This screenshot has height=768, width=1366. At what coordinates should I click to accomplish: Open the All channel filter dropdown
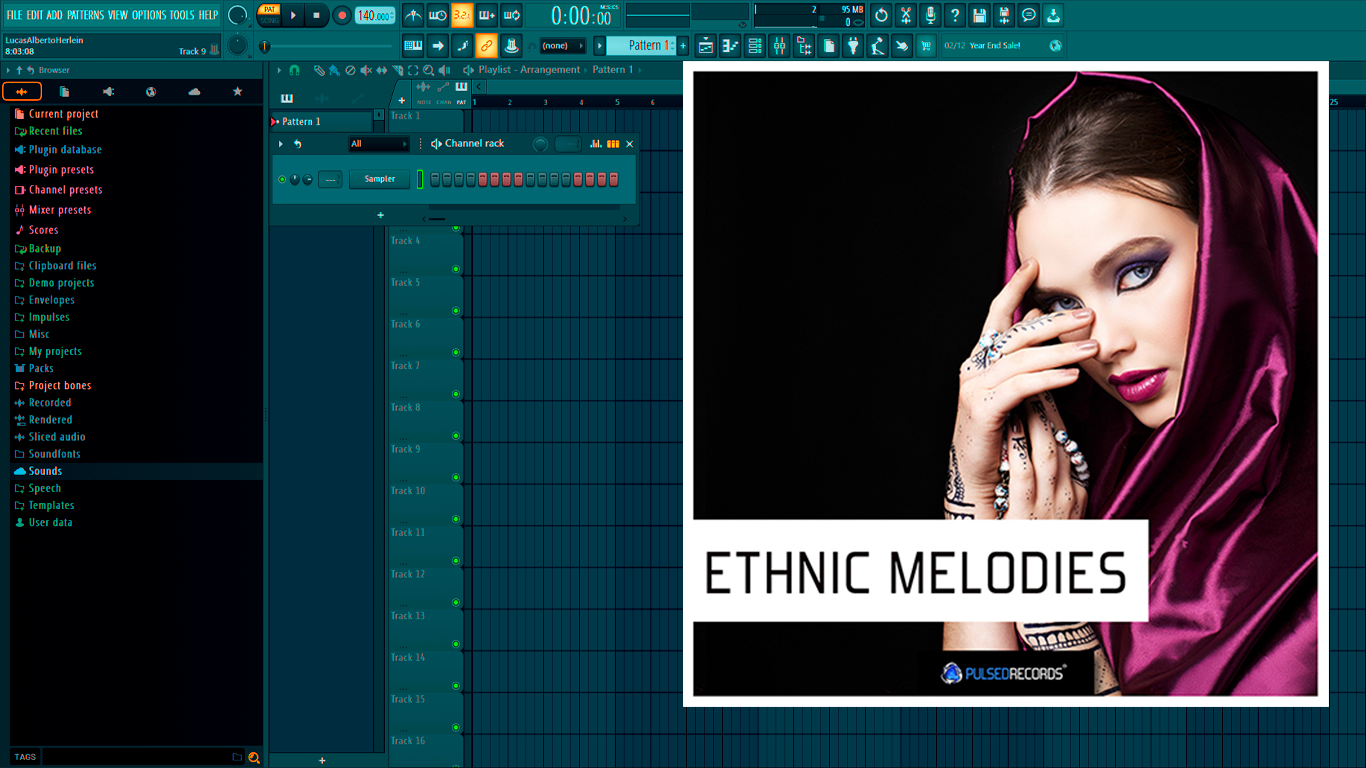coord(379,144)
